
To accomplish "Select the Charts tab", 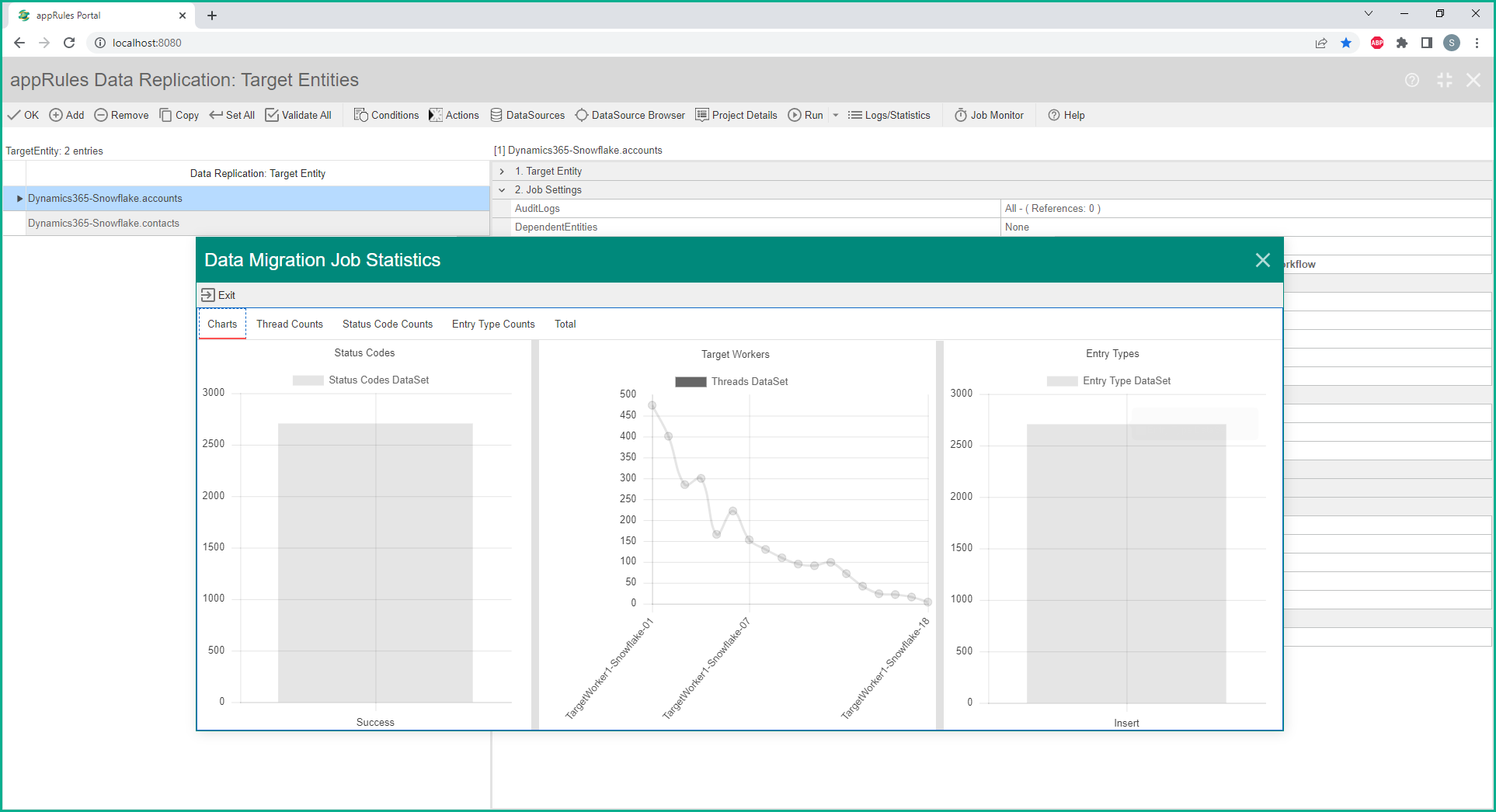I will pyautogui.click(x=222, y=324).
